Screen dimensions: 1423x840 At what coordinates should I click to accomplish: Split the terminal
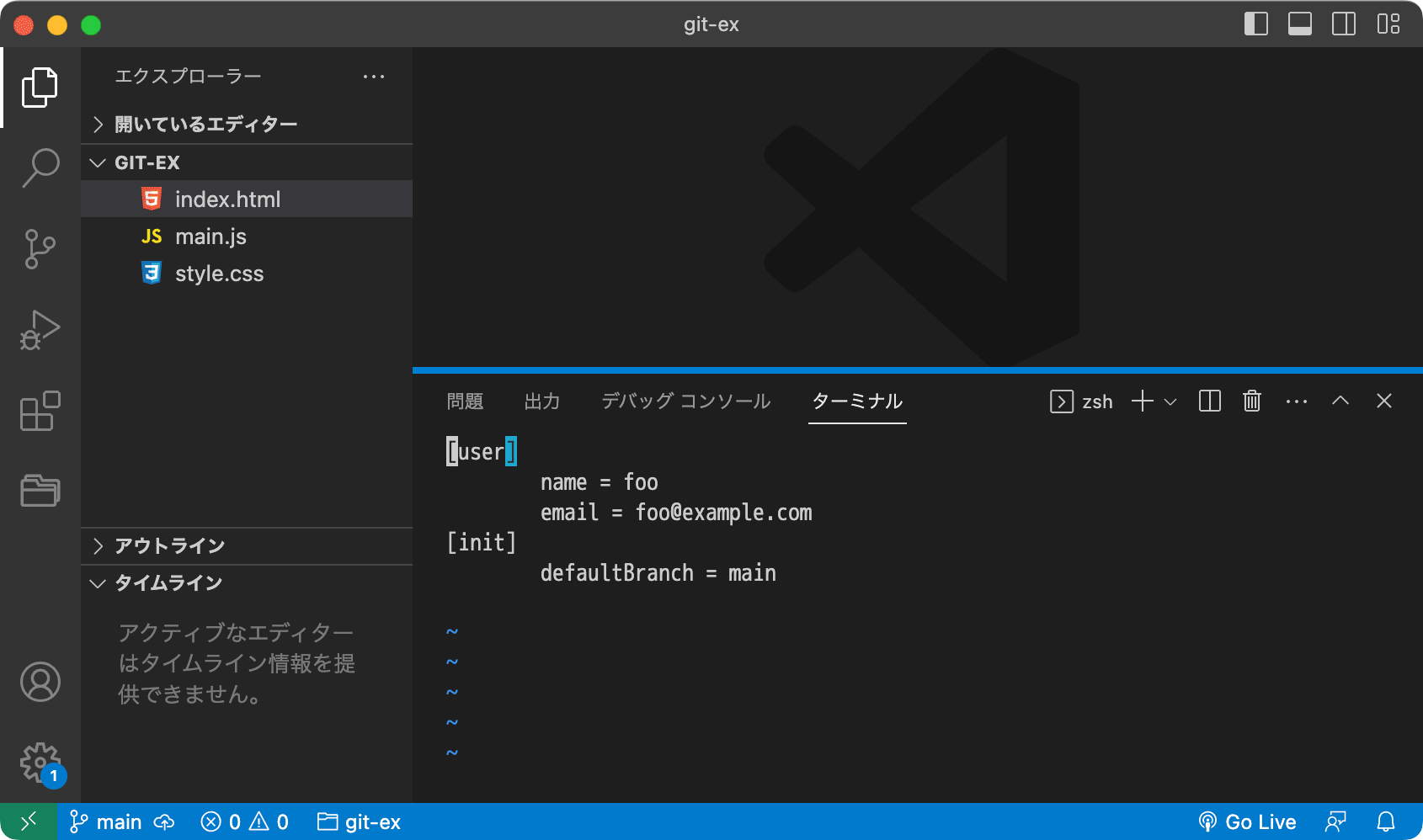(x=1209, y=401)
